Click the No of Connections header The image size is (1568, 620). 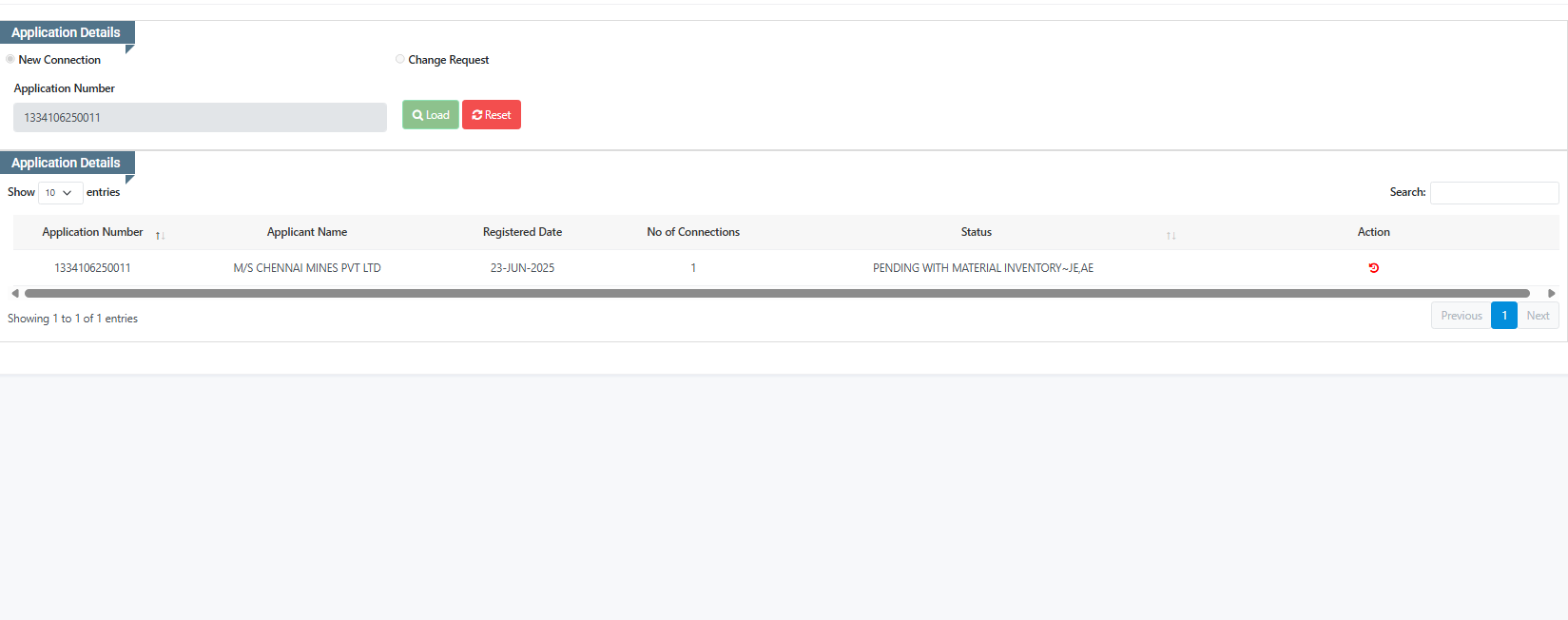pos(693,232)
